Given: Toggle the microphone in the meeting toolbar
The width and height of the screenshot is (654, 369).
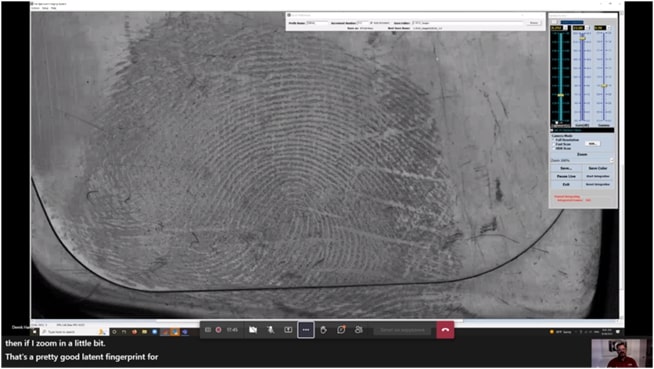Looking at the screenshot, I should coord(270,330).
